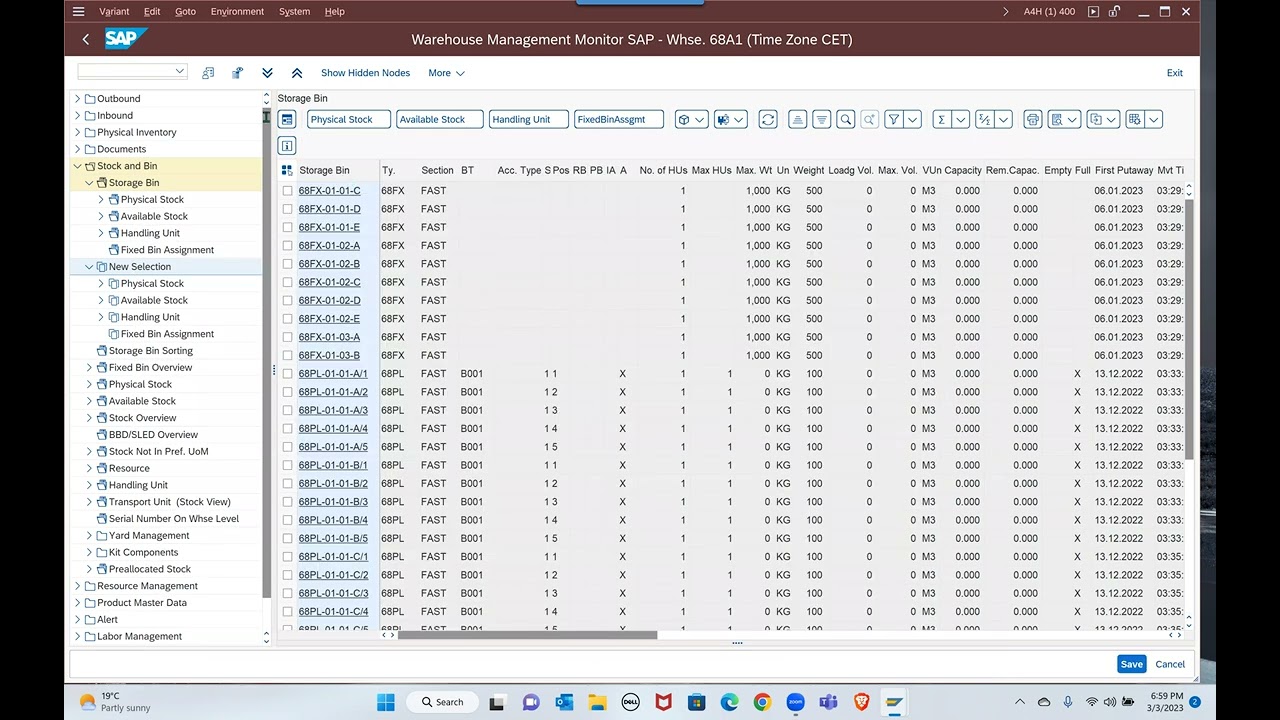Click the Subtotals icon
The image size is (1280, 720).
(x=985, y=119)
